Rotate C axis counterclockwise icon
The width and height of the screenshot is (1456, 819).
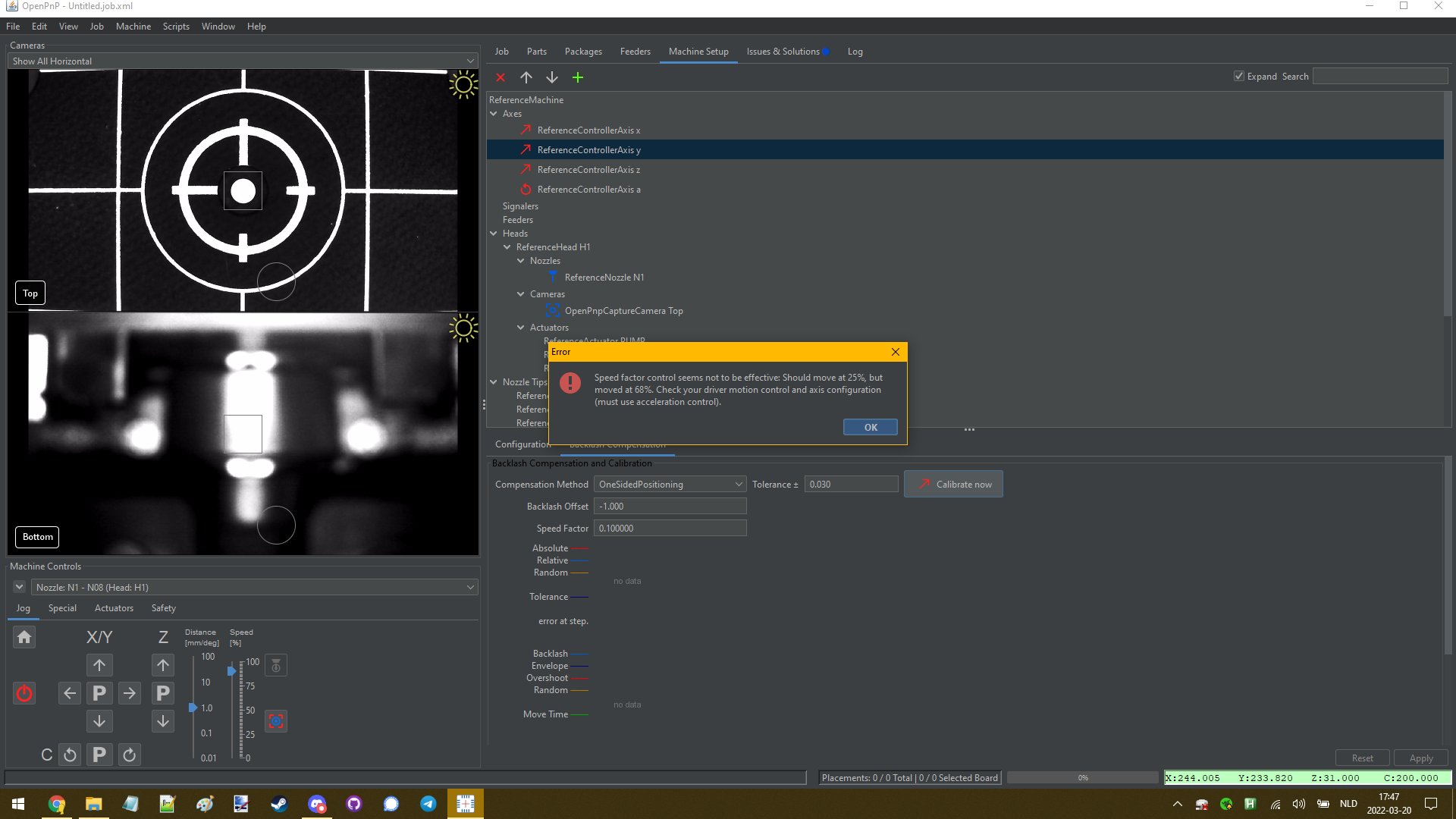pyautogui.click(x=70, y=755)
